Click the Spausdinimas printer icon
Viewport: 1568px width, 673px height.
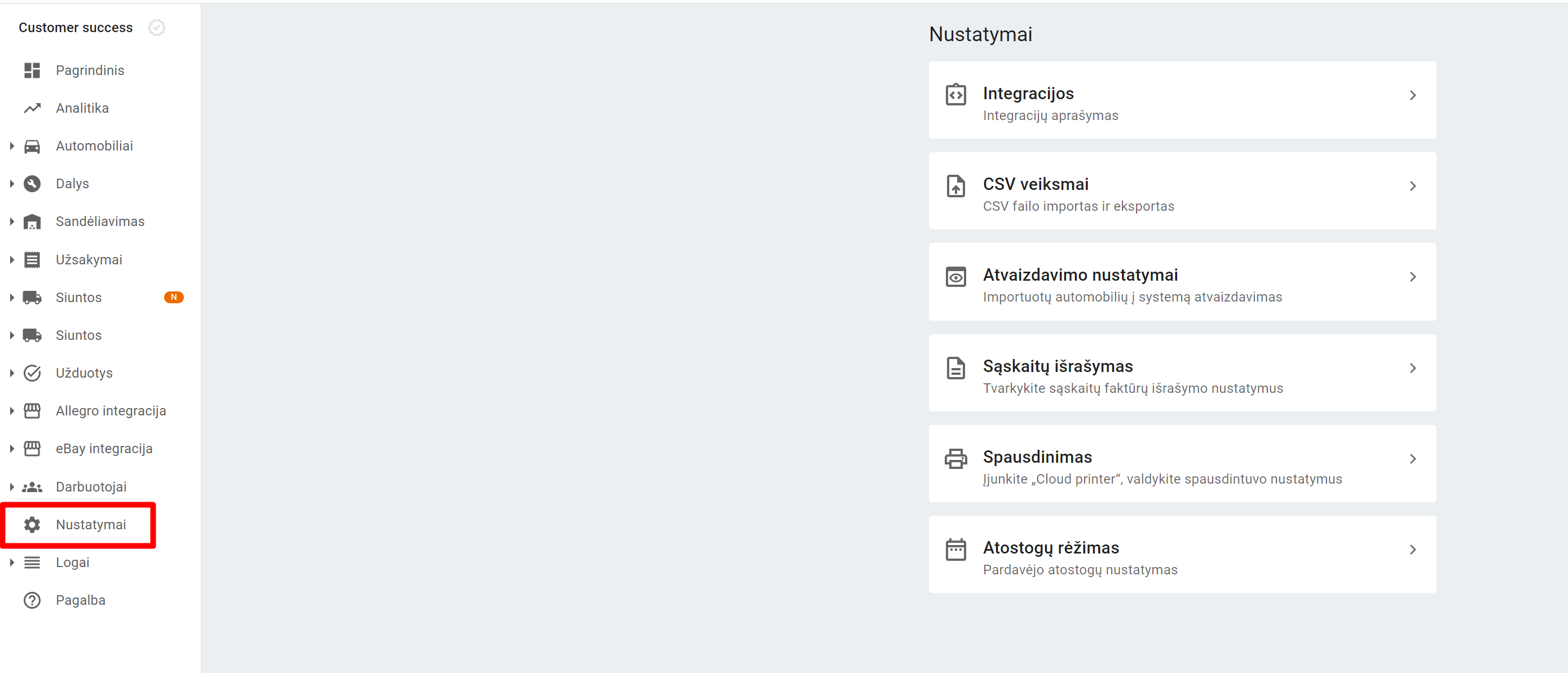955,459
